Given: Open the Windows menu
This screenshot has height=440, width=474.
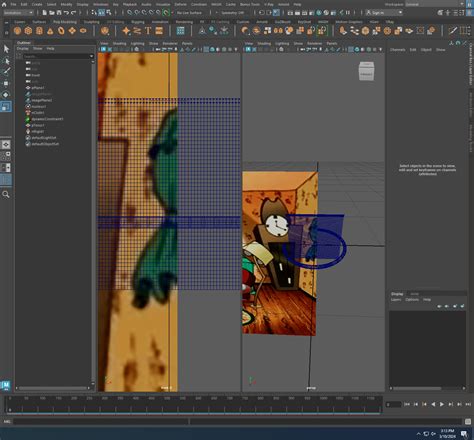Looking at the screenshot, I should (x=100, y=4).
